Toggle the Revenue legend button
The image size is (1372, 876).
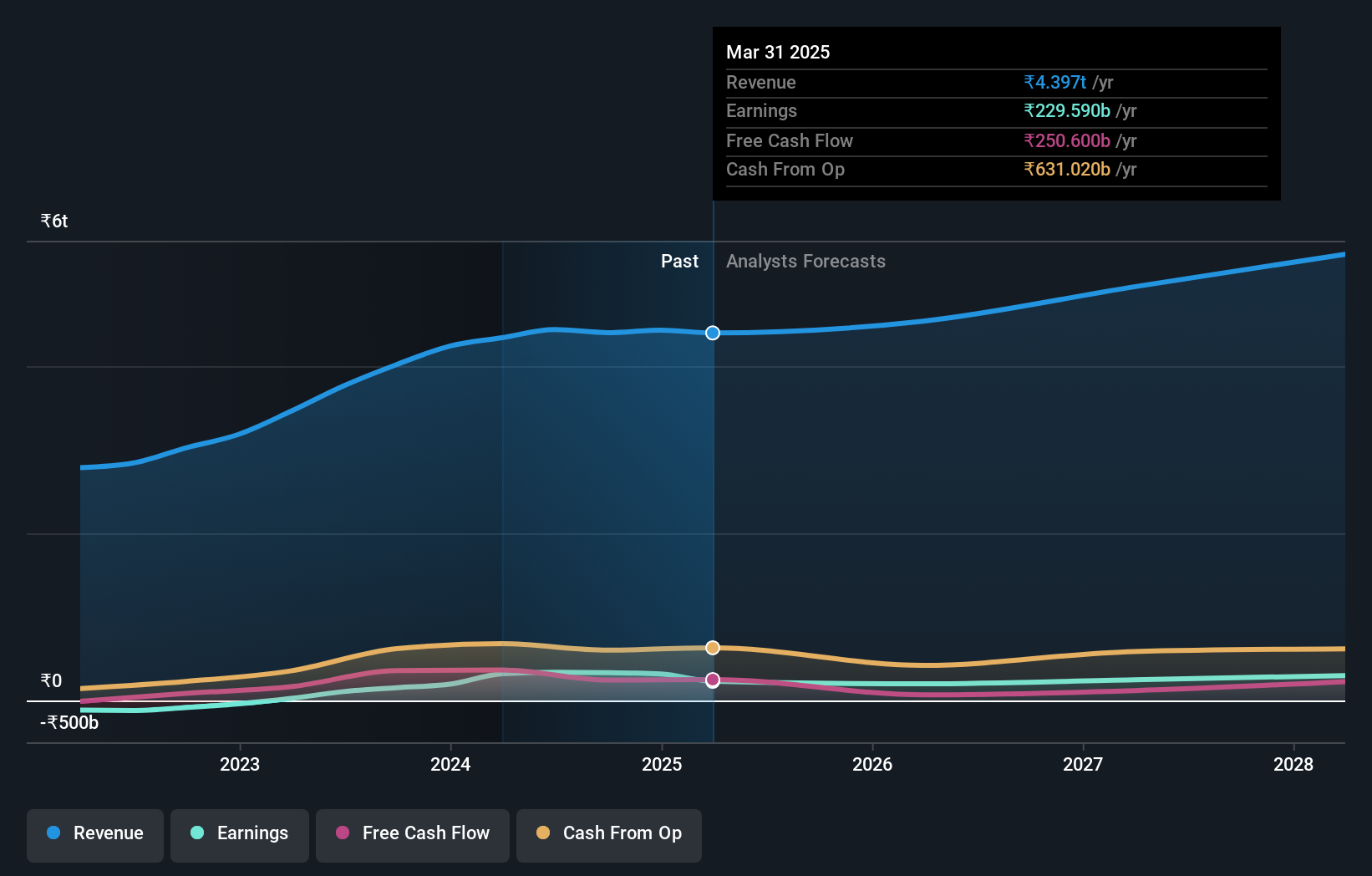click(x=95, y=835)
